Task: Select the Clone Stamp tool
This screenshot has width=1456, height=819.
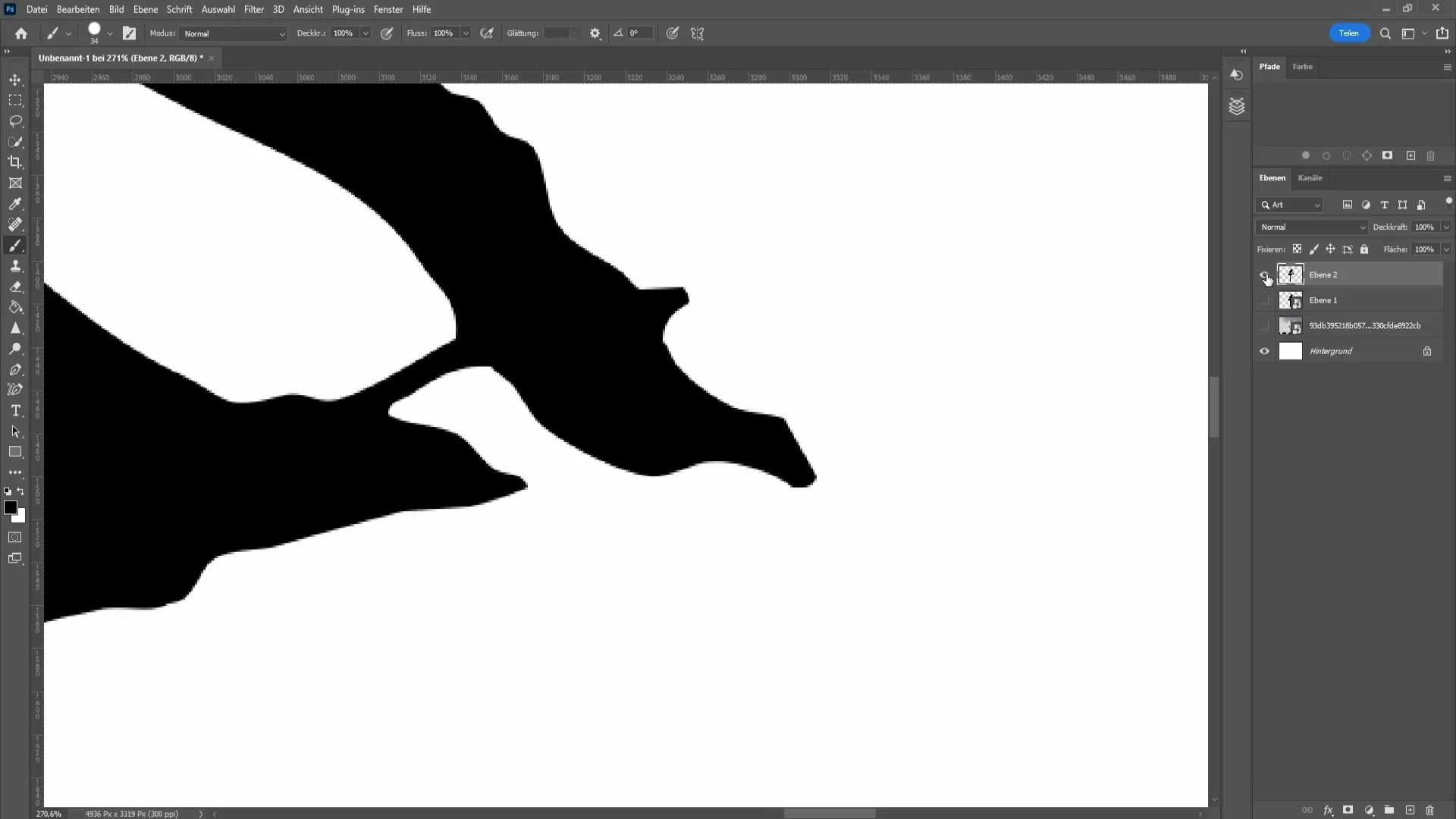Action: pos(15,266)
